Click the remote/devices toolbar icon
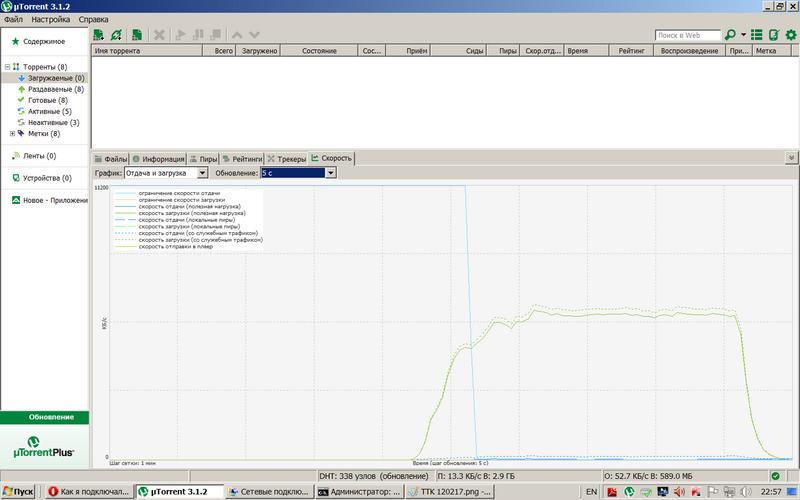800x500 pixels. tap(773, 35)
